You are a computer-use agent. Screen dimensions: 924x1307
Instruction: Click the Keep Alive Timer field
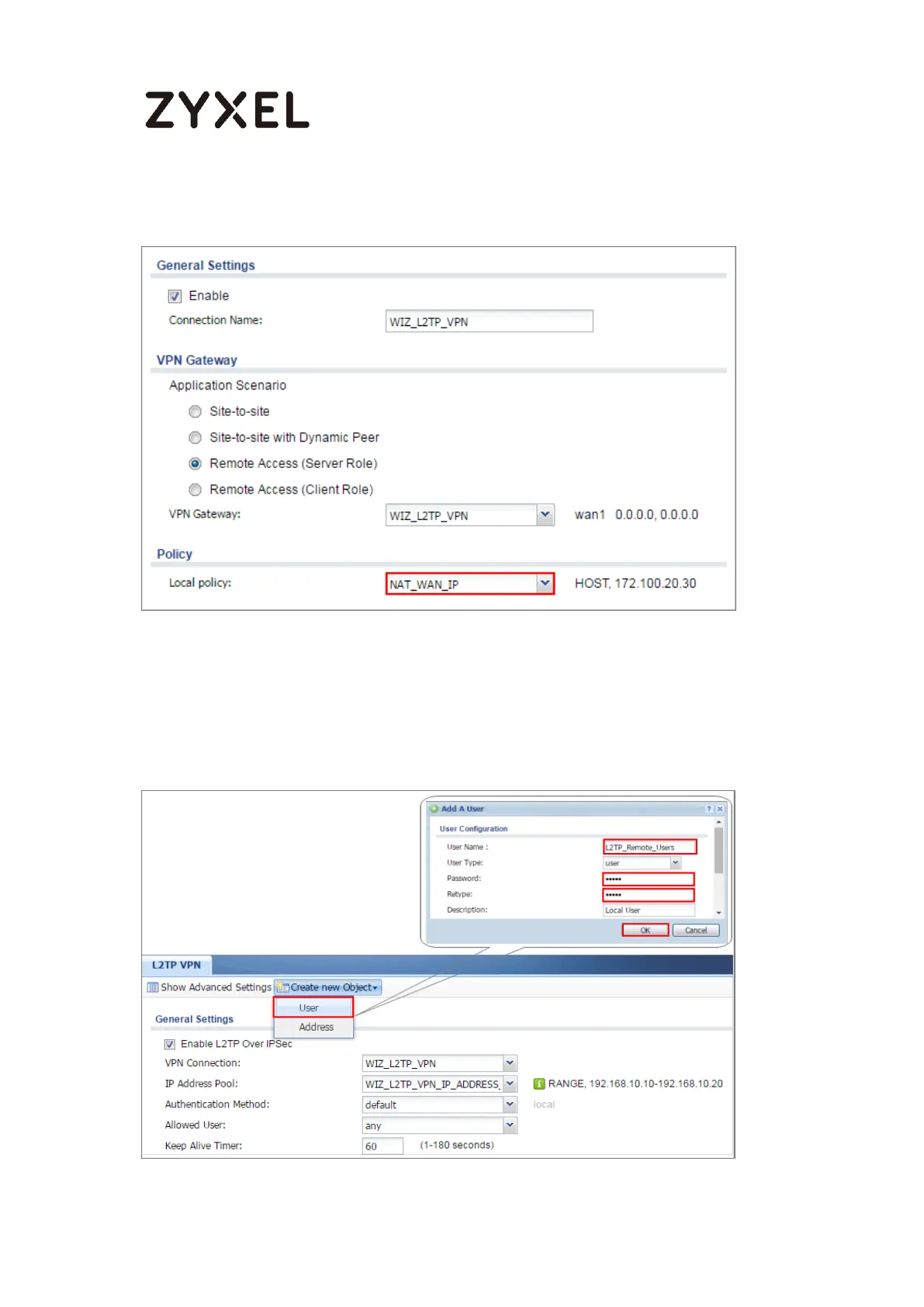coord(382,1146)
